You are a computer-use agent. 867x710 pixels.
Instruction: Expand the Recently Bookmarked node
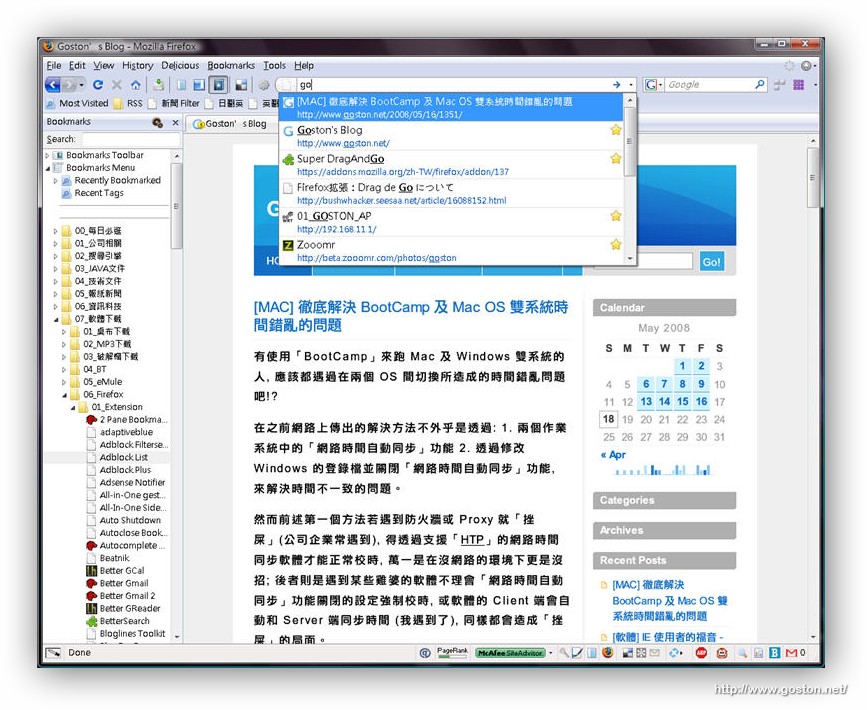(x=55, y=181)
